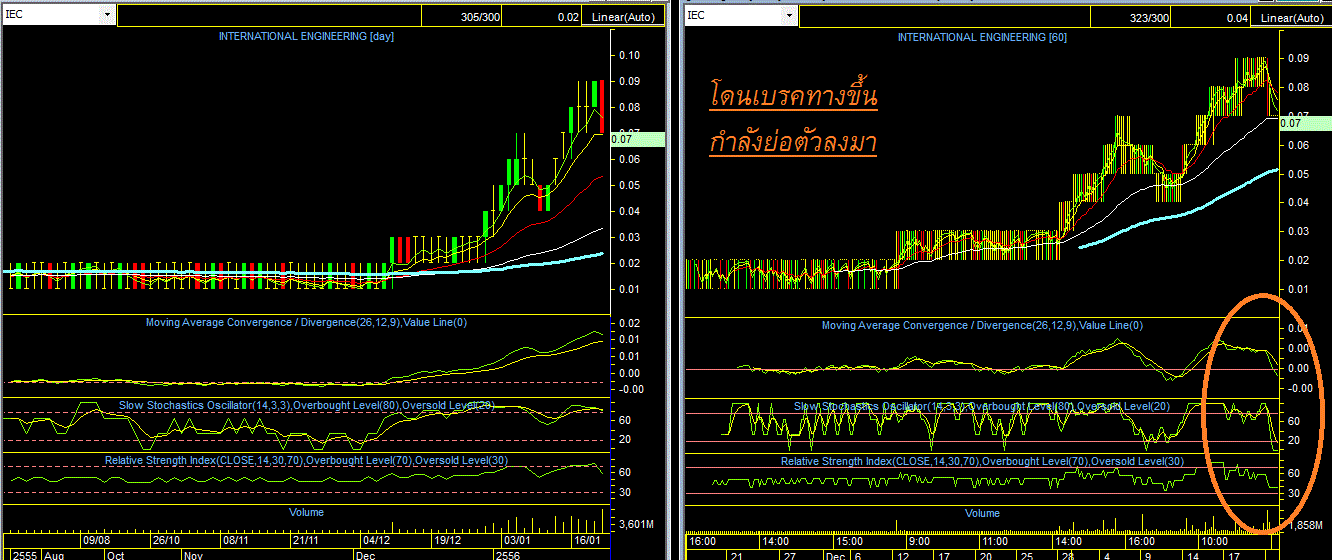Open the IEC symbol dropdown in the day chart
Image resolution: width=1332 pixels, height=560 pixels.
coord(107,15)
